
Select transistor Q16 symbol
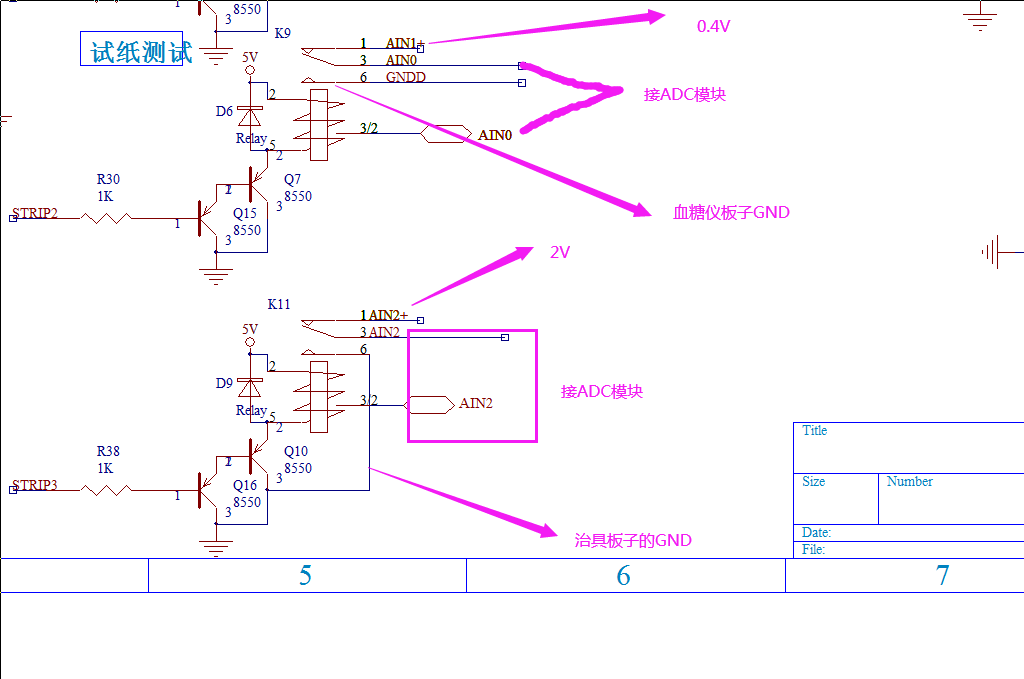point(208,490)
